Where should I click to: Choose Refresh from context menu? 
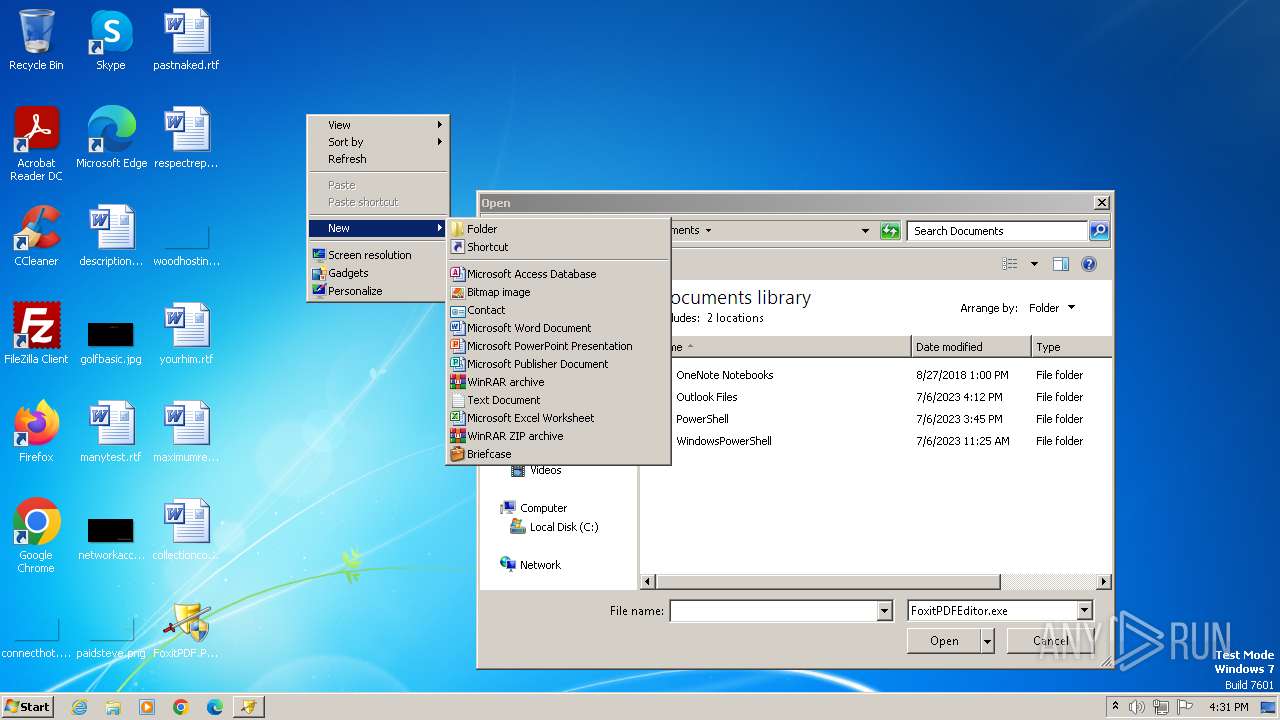tap(378, 159)
